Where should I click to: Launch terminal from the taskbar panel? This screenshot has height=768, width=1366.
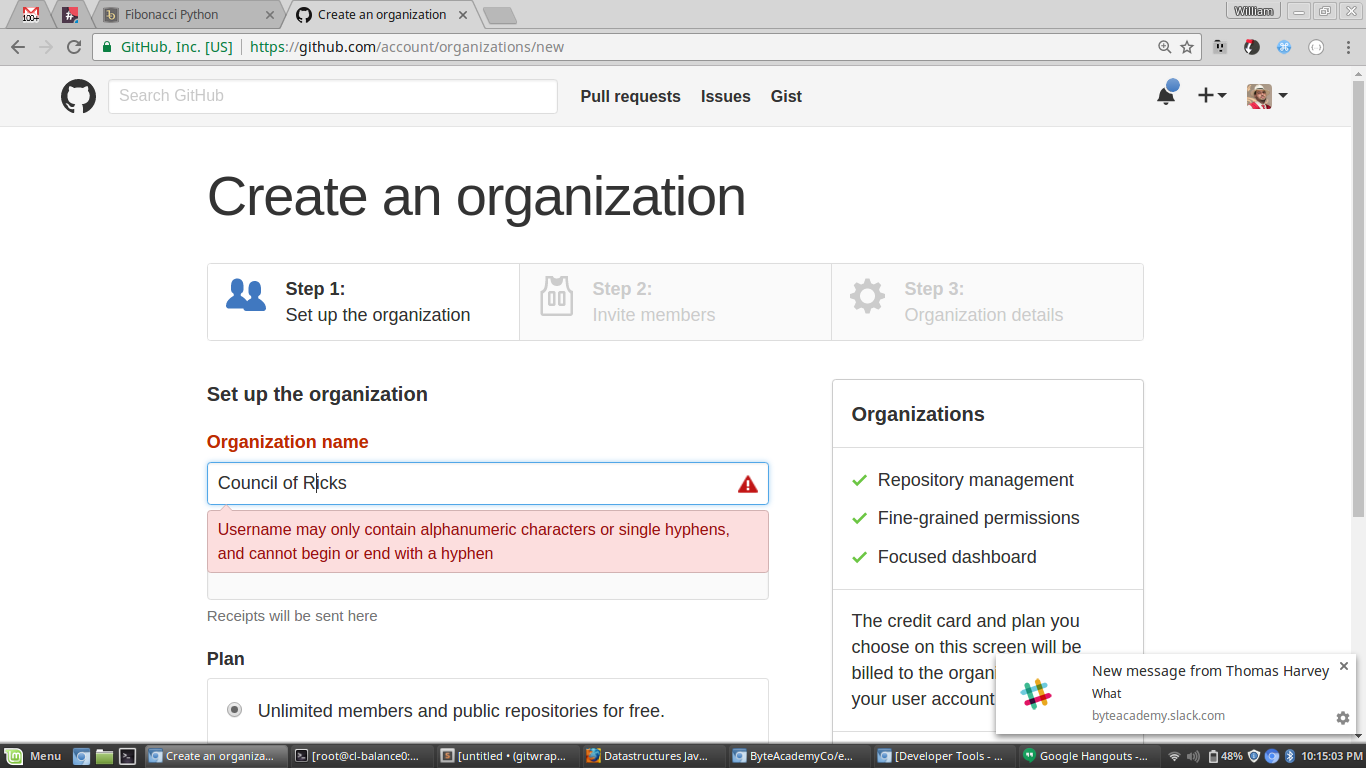coord(128,756)
